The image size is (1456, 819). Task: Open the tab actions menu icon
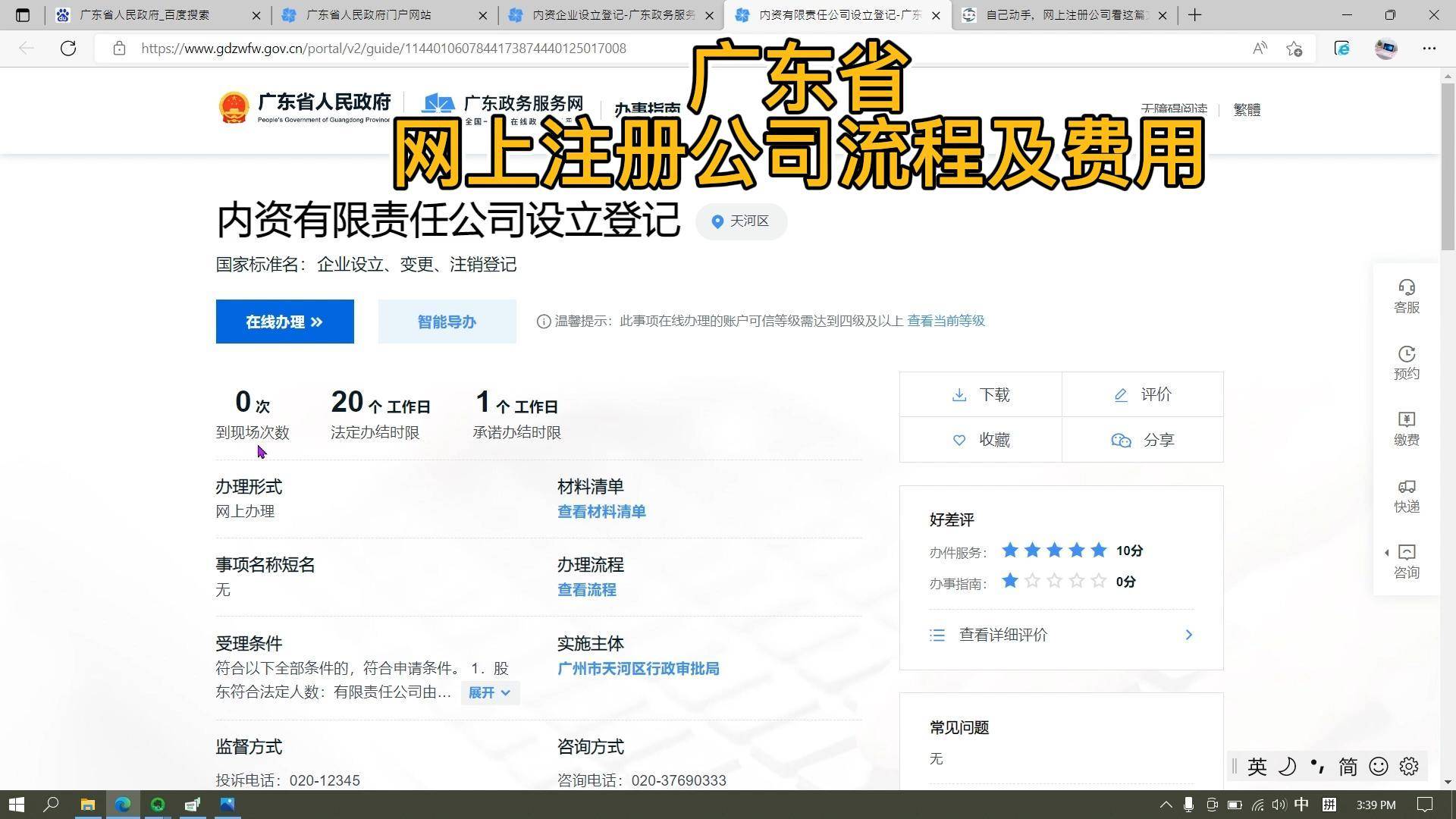click(x=23, y=15)
